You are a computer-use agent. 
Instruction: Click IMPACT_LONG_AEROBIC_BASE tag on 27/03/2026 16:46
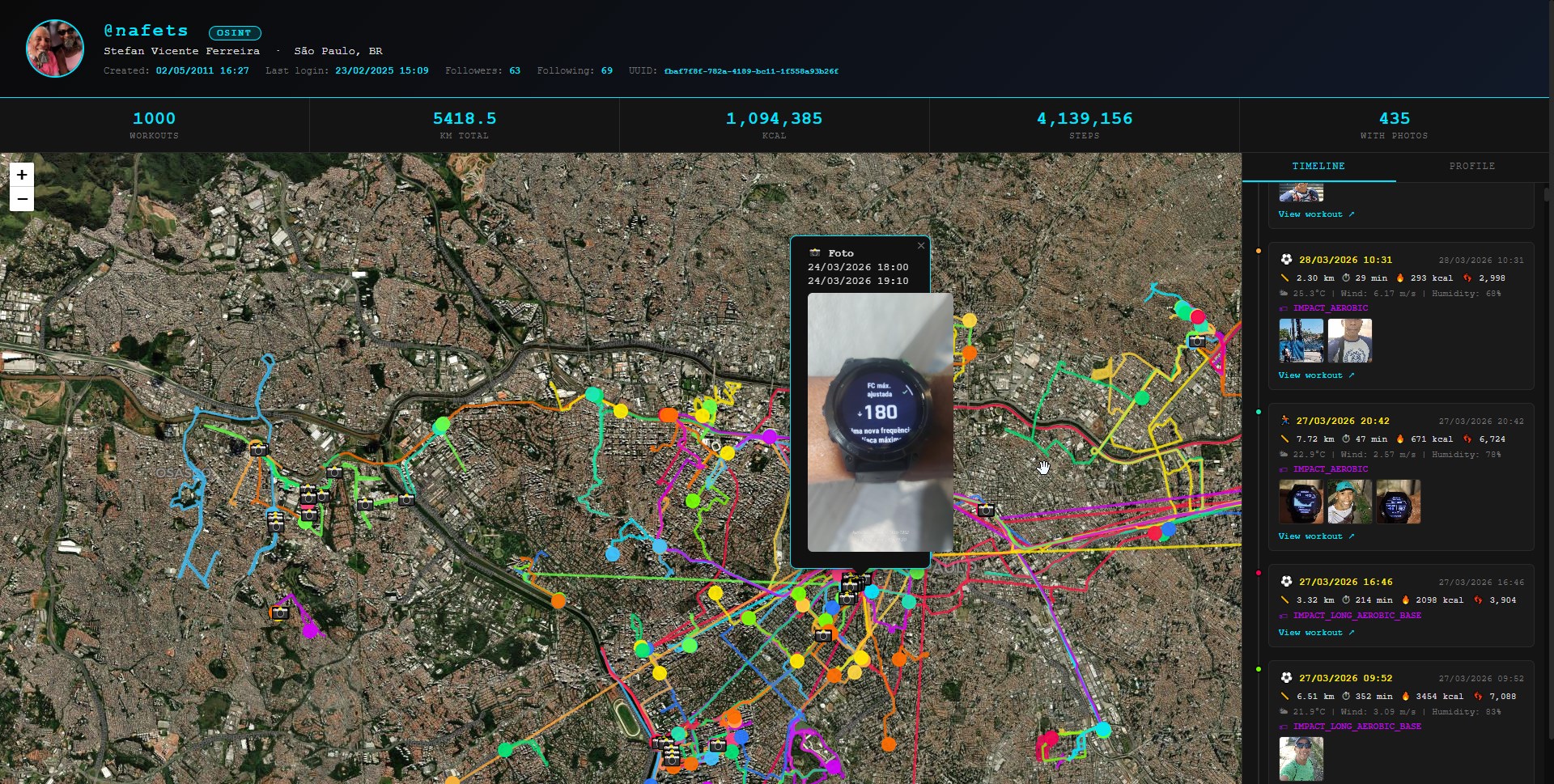pyautogui.click(x=1357, y=616)
